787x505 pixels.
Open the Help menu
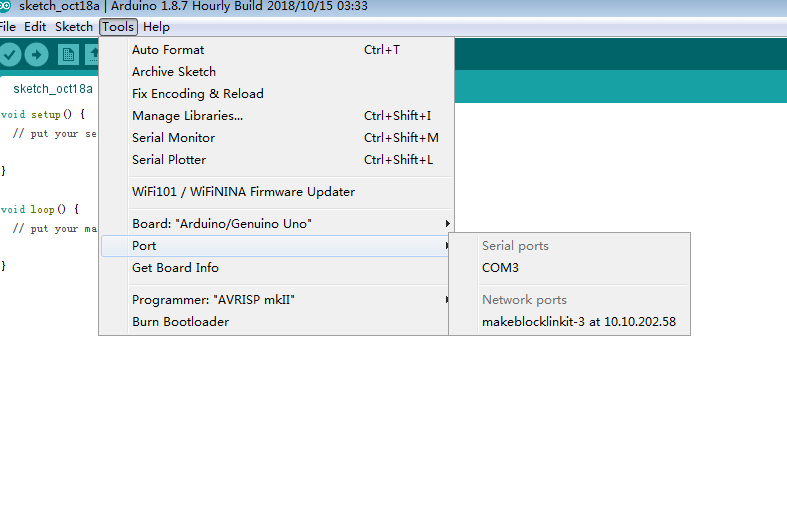click(x=156, y=27)
